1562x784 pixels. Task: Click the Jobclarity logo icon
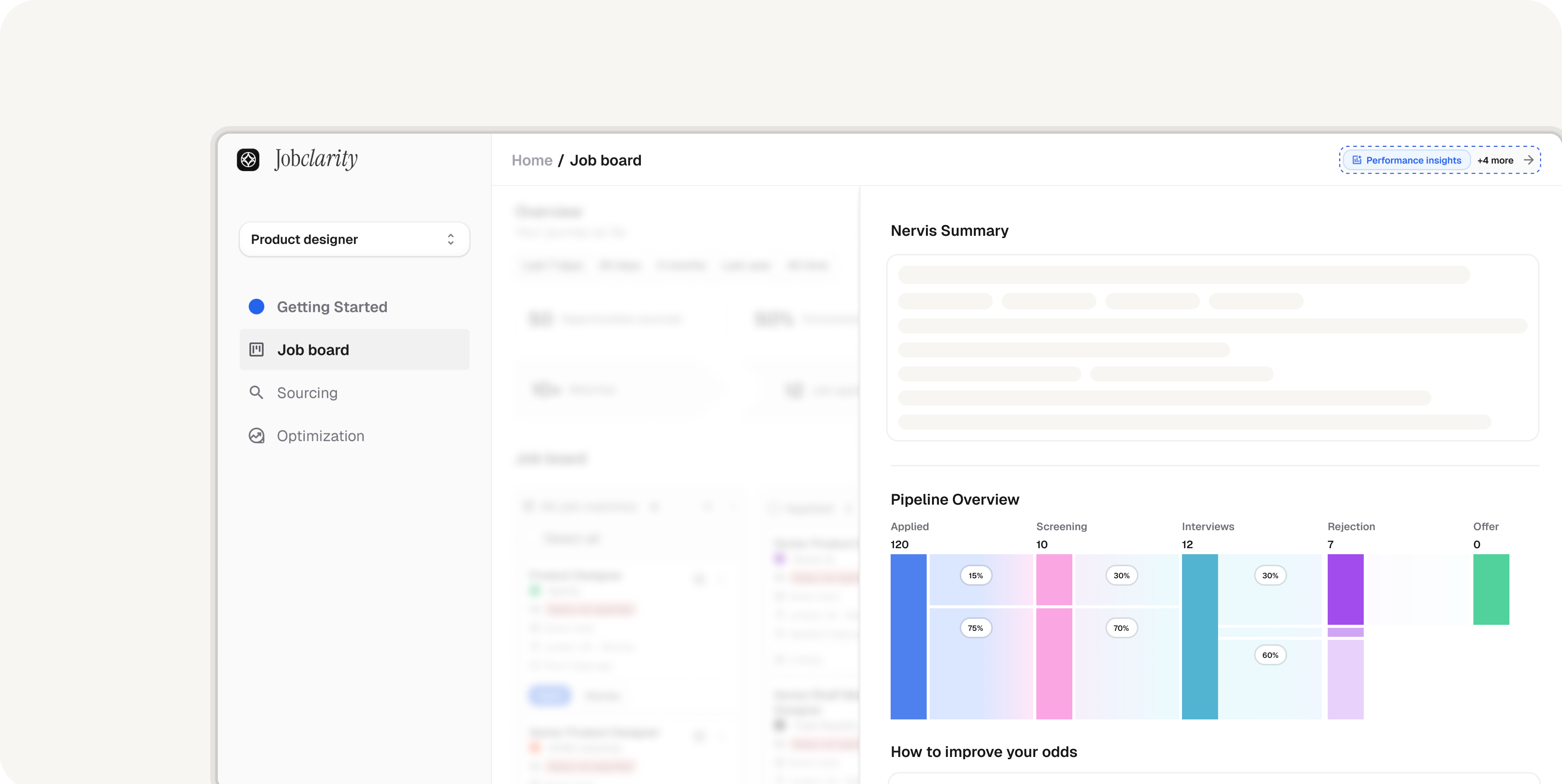coord(249,160)
